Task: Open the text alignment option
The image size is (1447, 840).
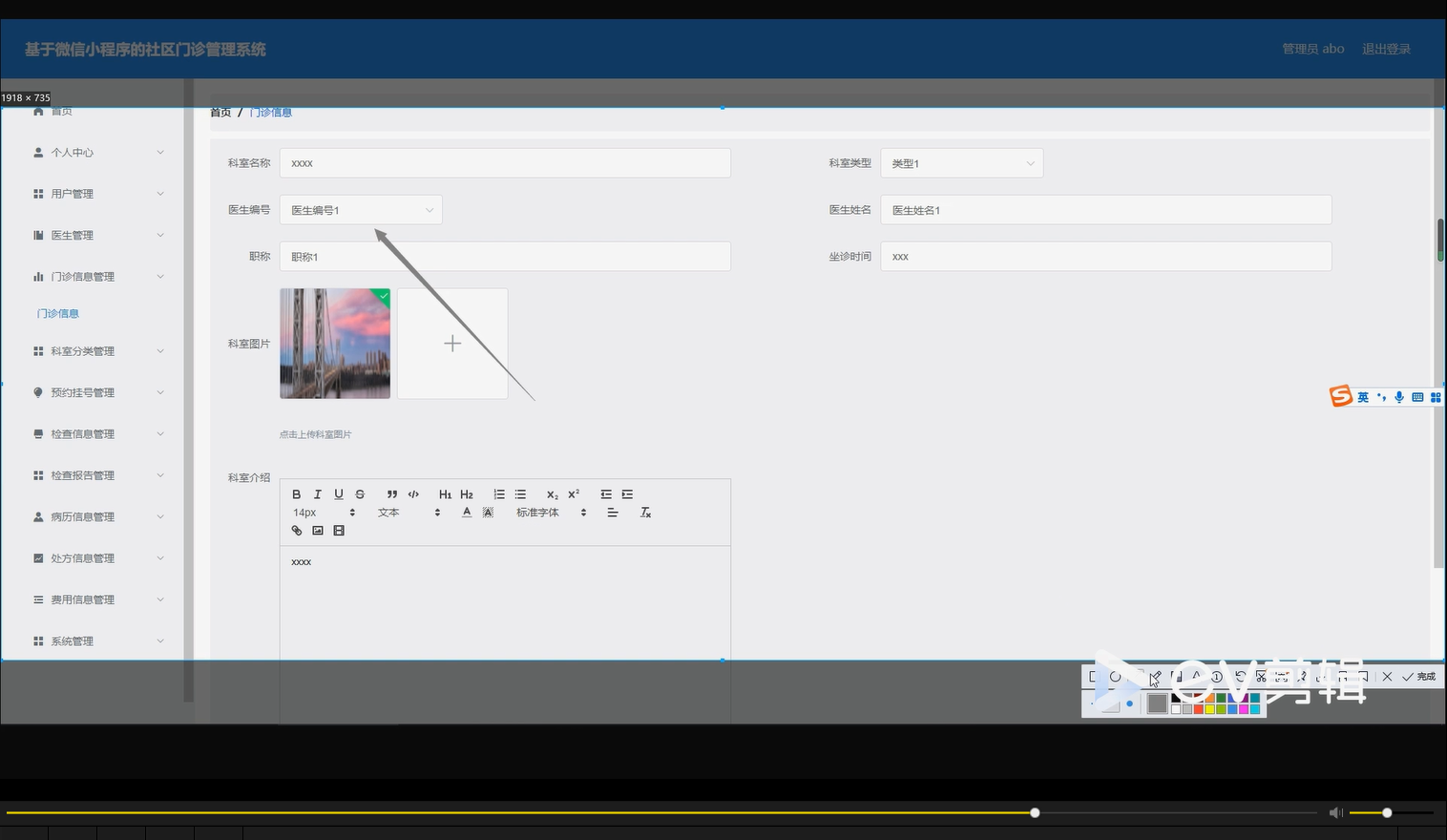Action: [613, 513]
